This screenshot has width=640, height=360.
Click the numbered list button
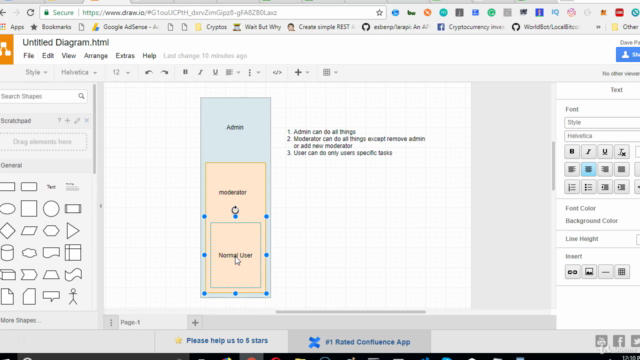pos(572,187)
